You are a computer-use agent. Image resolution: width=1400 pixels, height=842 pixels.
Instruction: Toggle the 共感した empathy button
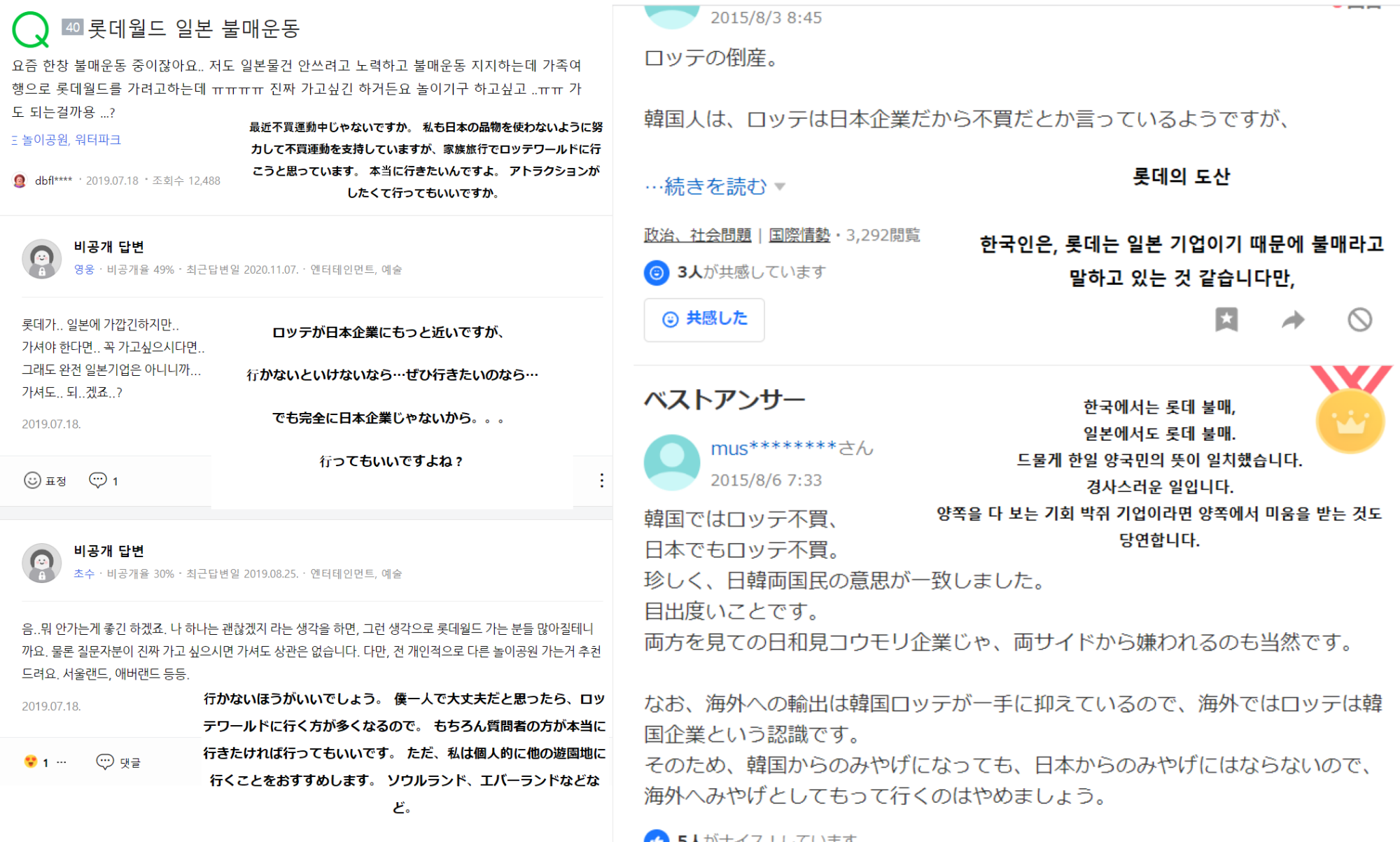coord(703,319)
